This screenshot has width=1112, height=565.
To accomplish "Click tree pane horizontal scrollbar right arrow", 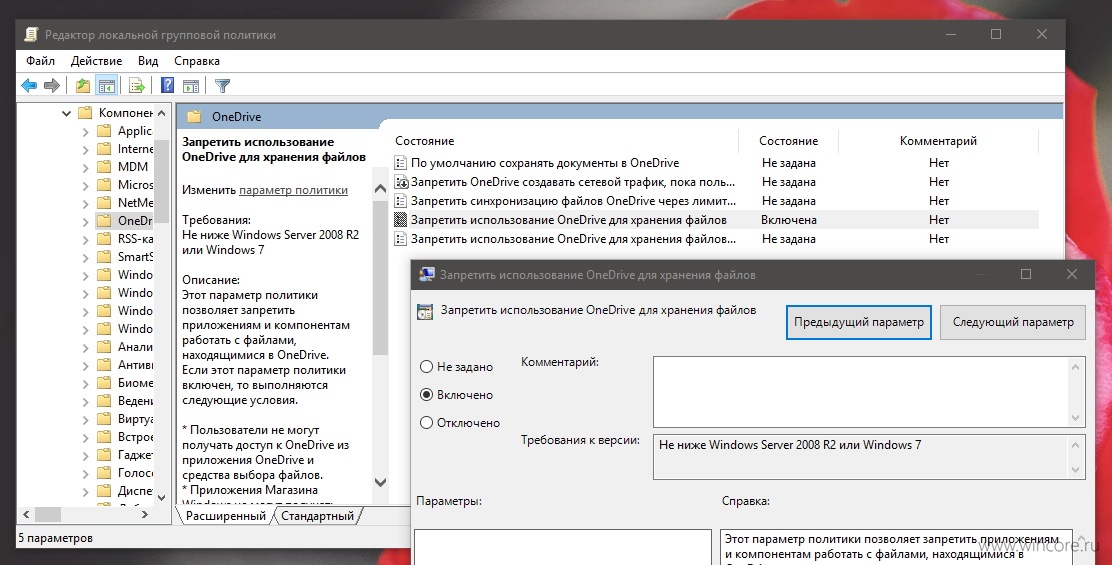I will click(x=145, y=514).
